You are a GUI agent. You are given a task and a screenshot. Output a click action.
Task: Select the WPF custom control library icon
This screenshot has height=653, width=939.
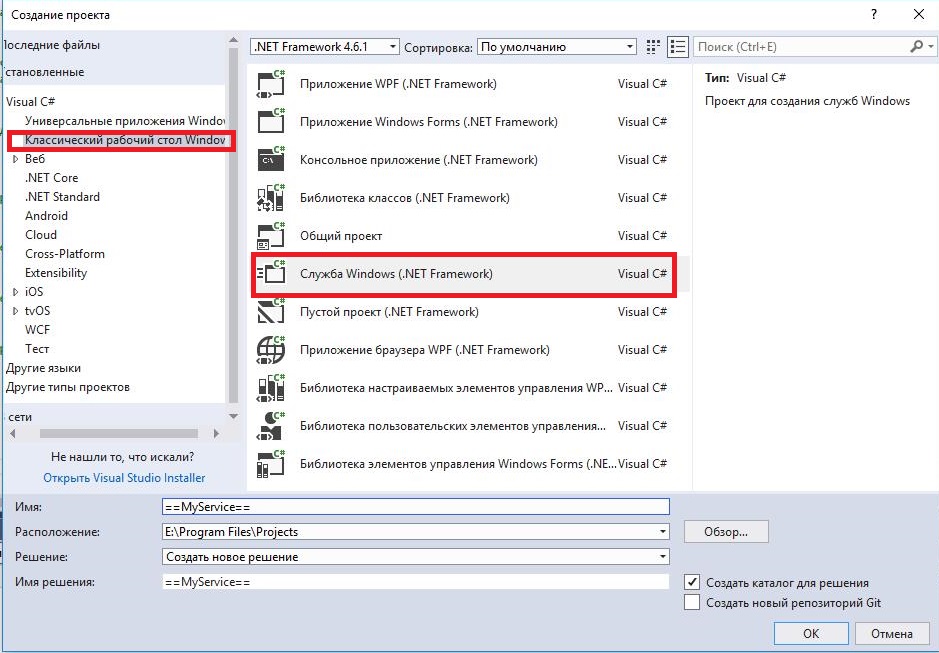click(x=271, y=388)
